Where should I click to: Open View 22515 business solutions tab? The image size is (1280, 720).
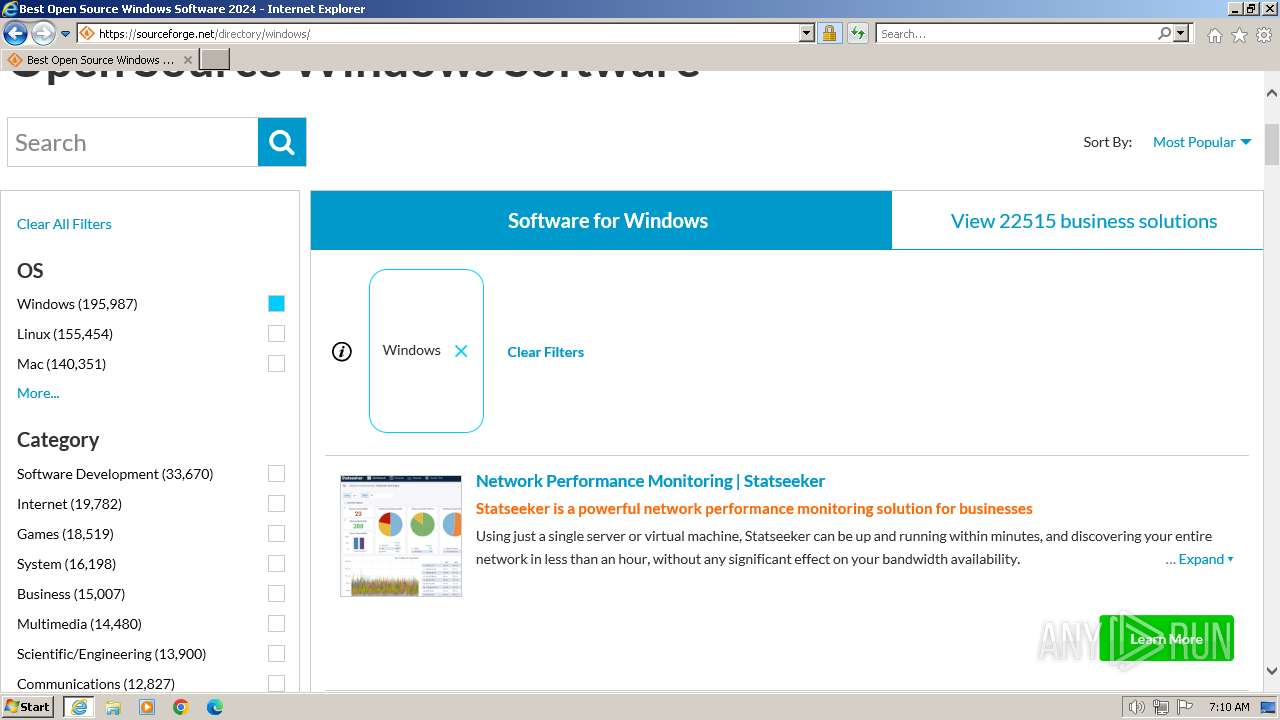(1078, 220)
